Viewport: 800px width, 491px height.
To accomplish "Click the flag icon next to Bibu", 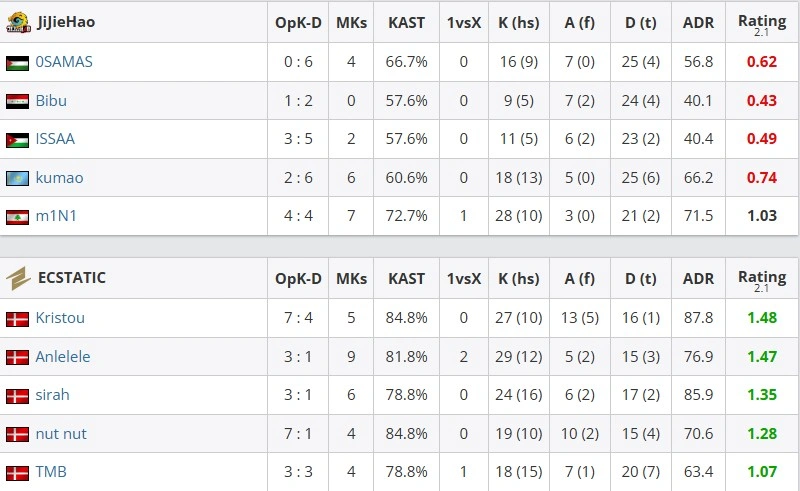I will point(17,101).
